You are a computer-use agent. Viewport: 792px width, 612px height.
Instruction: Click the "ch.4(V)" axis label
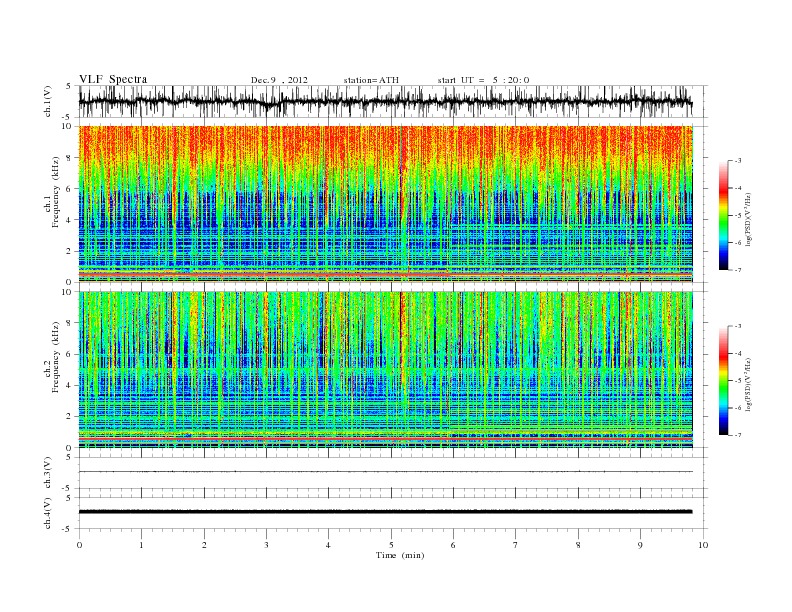tap(48, 513)
